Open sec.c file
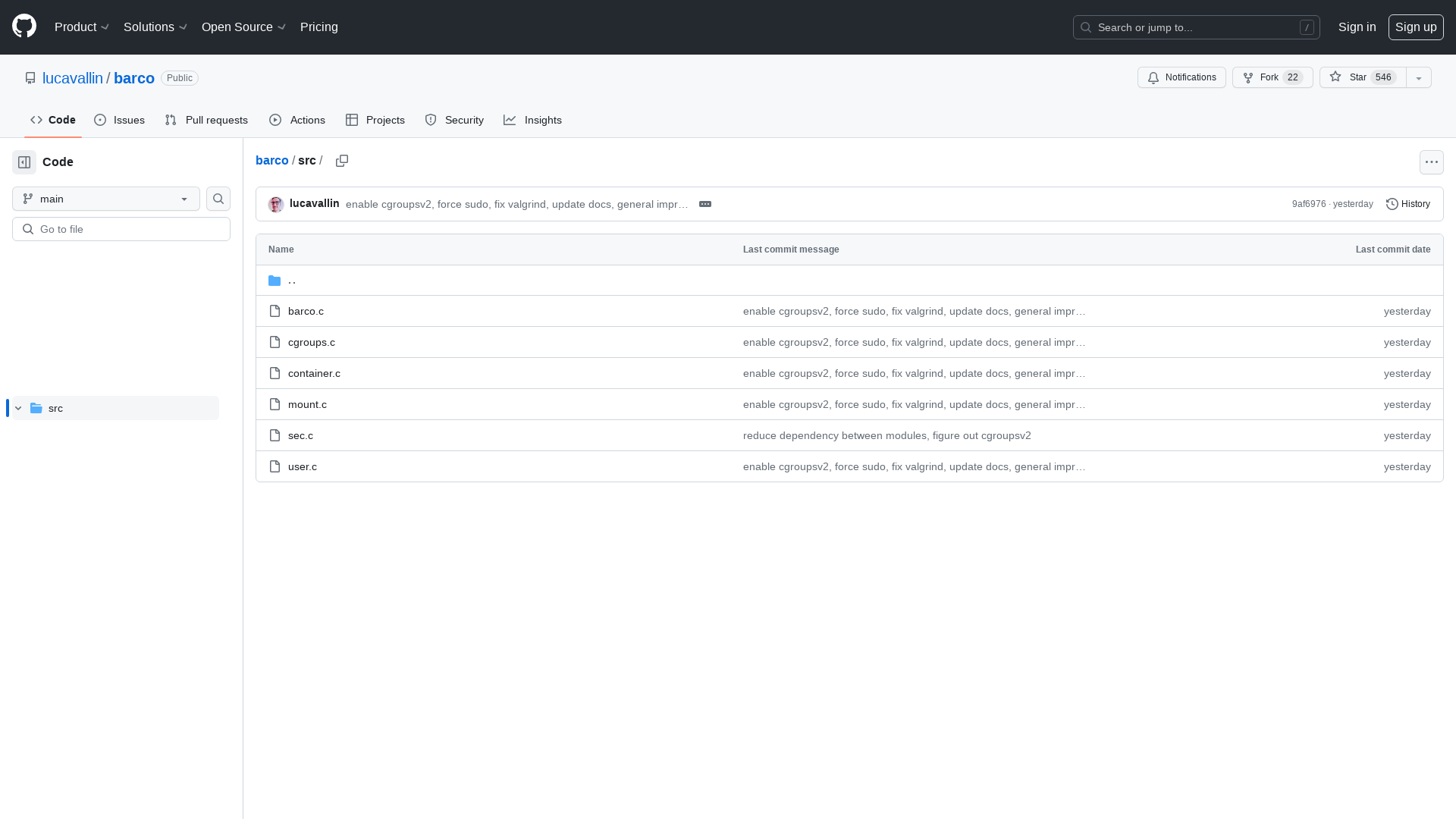This screenshot has height=819, width=1456. point(300,436)
